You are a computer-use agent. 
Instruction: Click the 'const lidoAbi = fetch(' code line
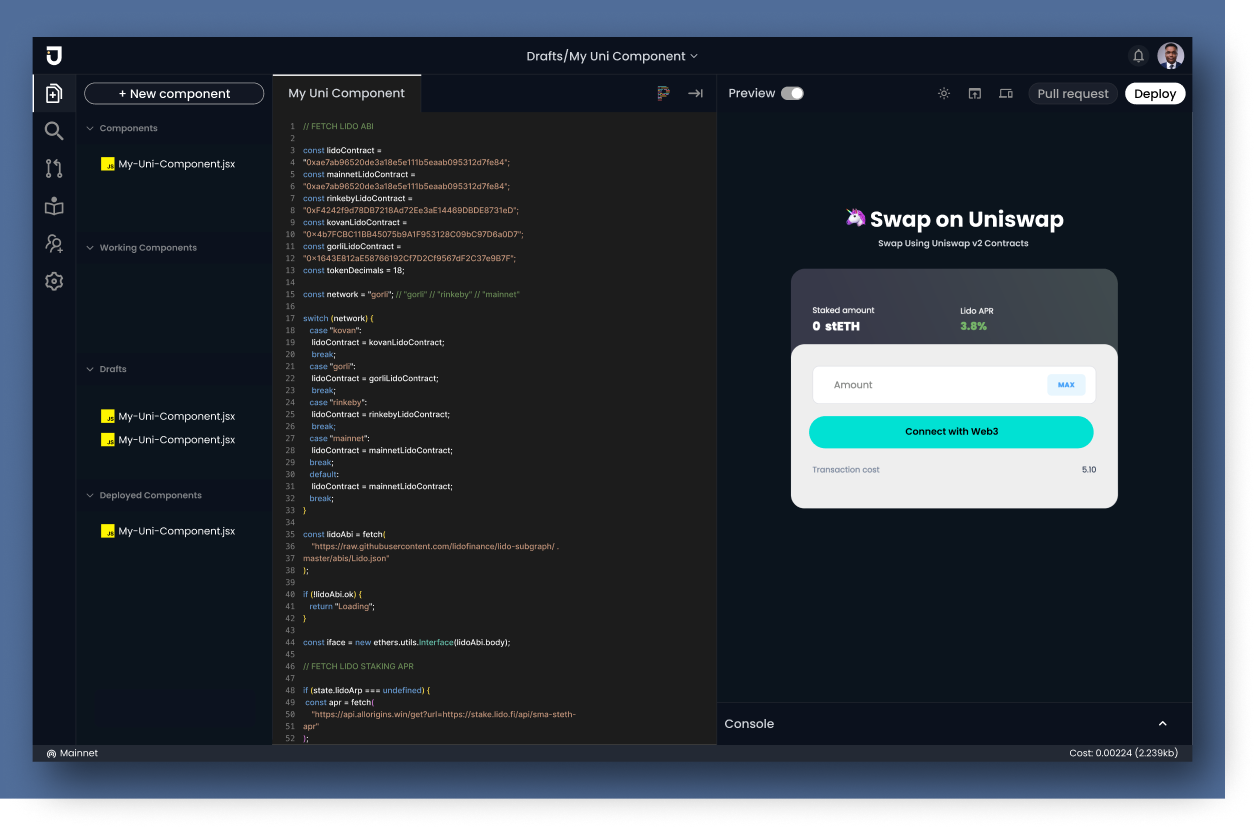coord(344,535)
